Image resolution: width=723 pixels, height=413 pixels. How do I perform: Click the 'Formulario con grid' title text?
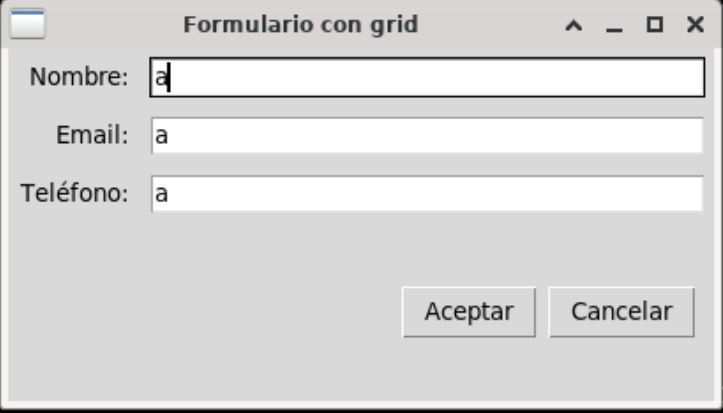(x=300, y=25)
